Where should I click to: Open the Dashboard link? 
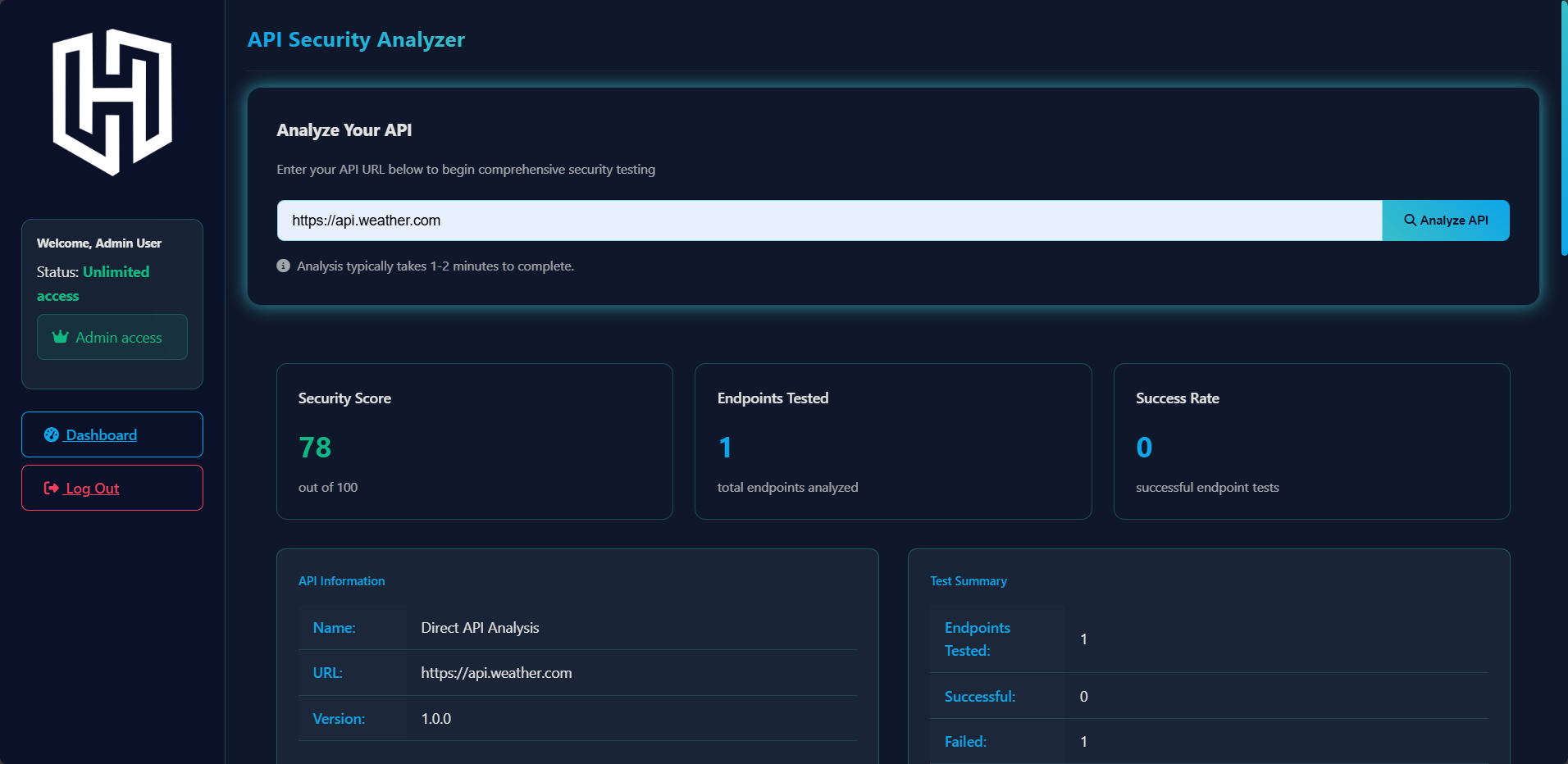click(x=112, y=434)
